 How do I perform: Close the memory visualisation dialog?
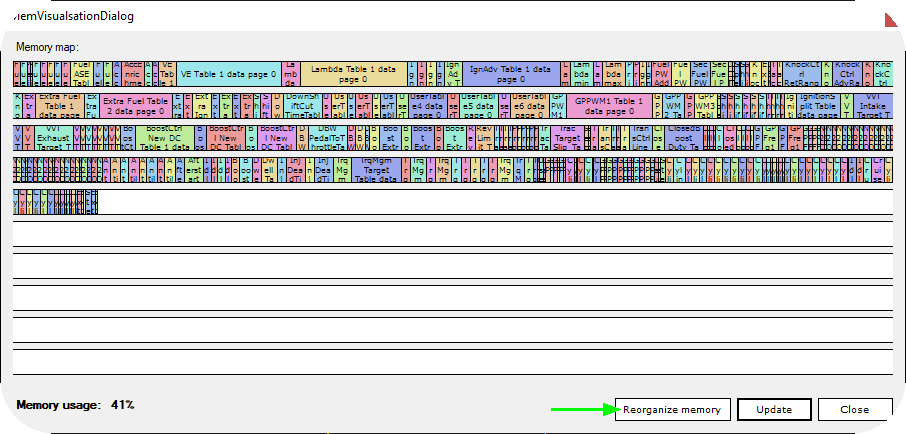pyautogui.click(x=854, y=409)
